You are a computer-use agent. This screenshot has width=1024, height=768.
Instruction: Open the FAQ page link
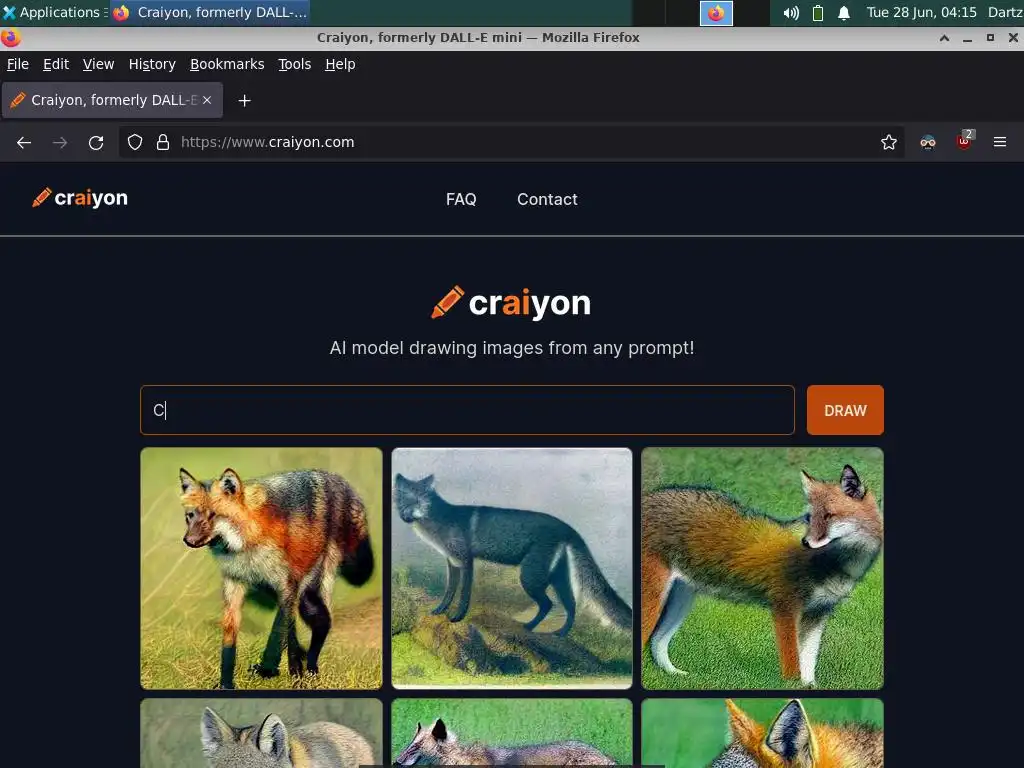pos(461,199)
